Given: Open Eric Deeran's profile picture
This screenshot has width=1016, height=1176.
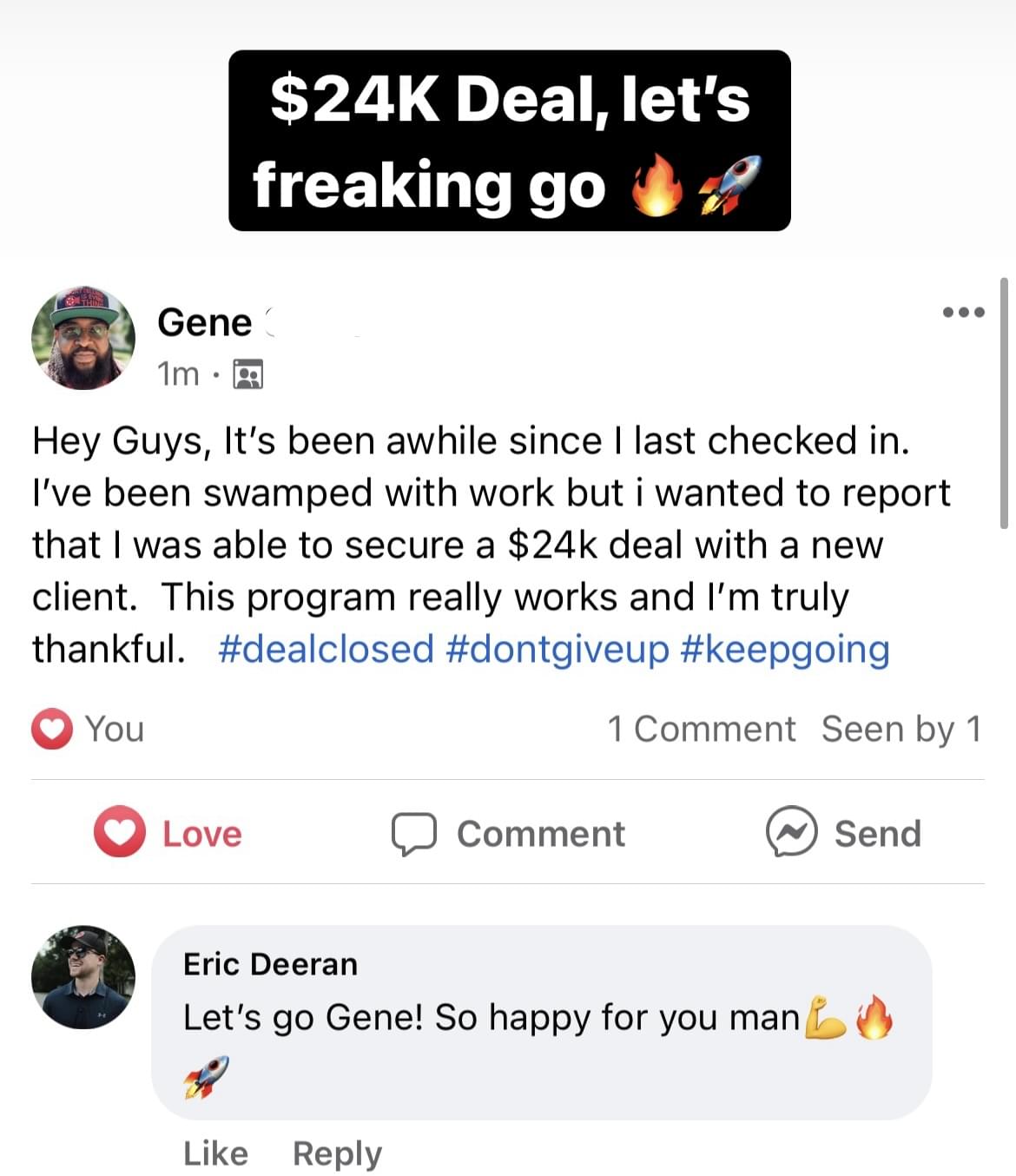Looking at the screenshot, I should (x=83, y=976).
